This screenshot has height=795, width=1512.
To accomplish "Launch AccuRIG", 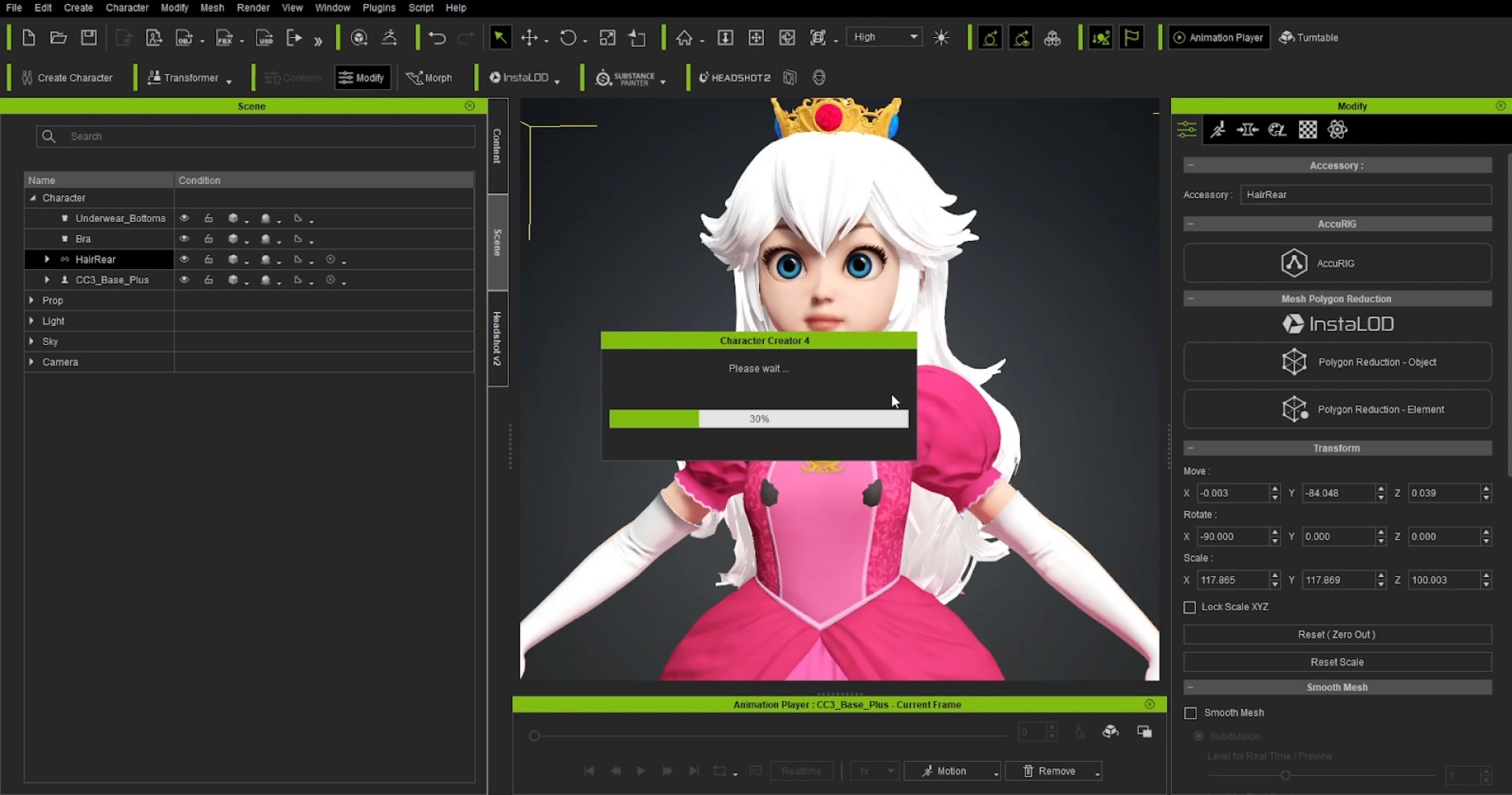I will 1337,263.
